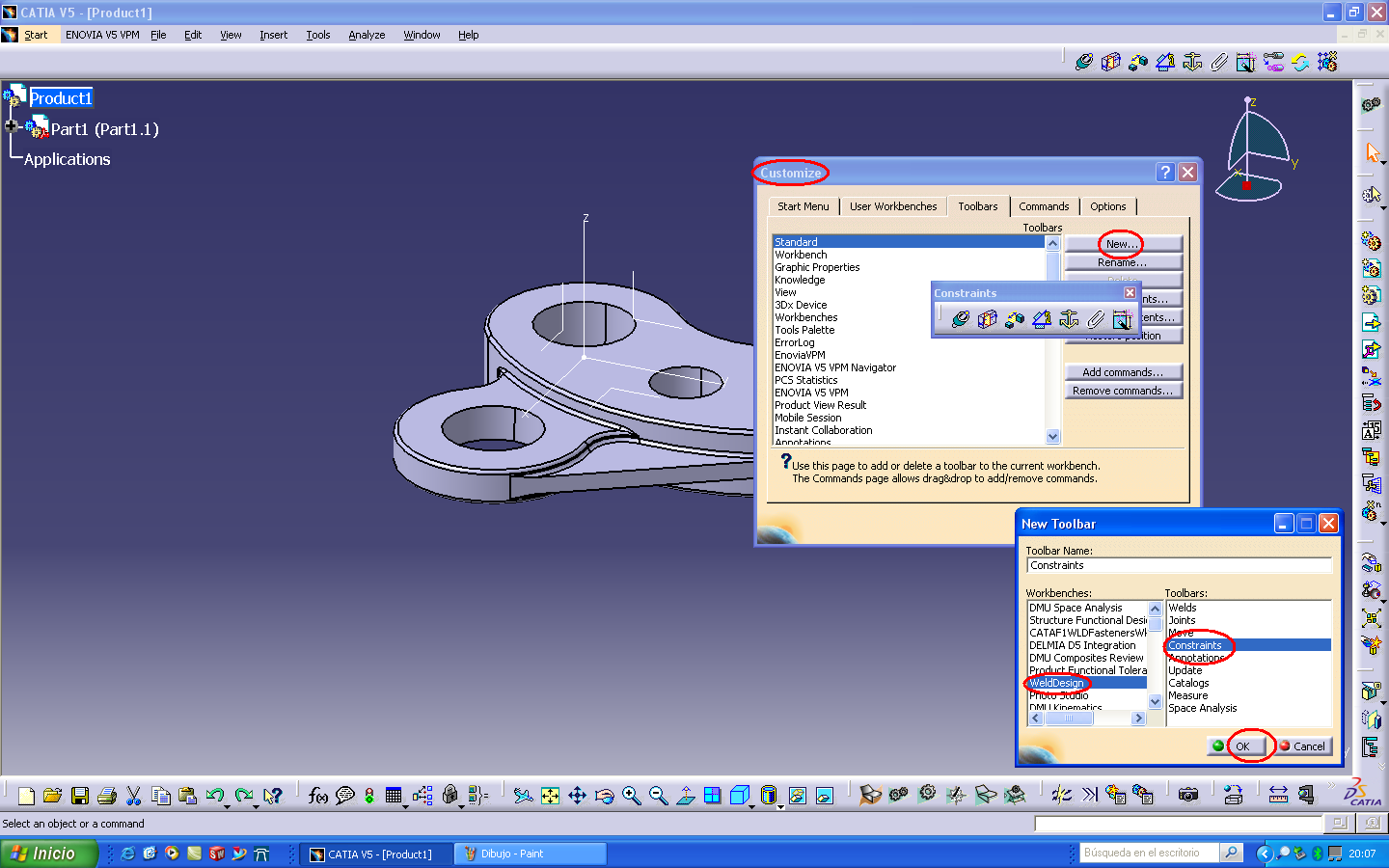Switch to the Commands tab
This screenshot has width=1389, height=868.
point(1044,206)
